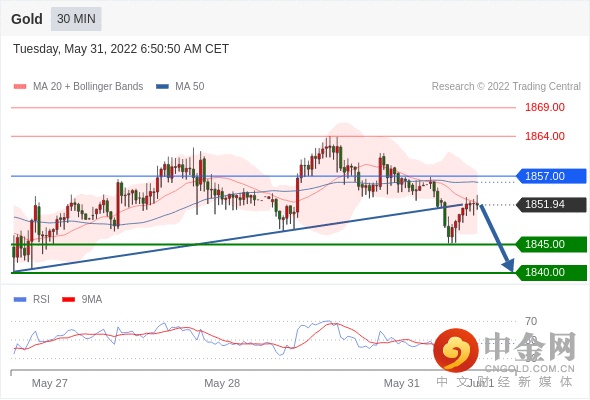Click the RSI 70 level label

pos(531,321)
